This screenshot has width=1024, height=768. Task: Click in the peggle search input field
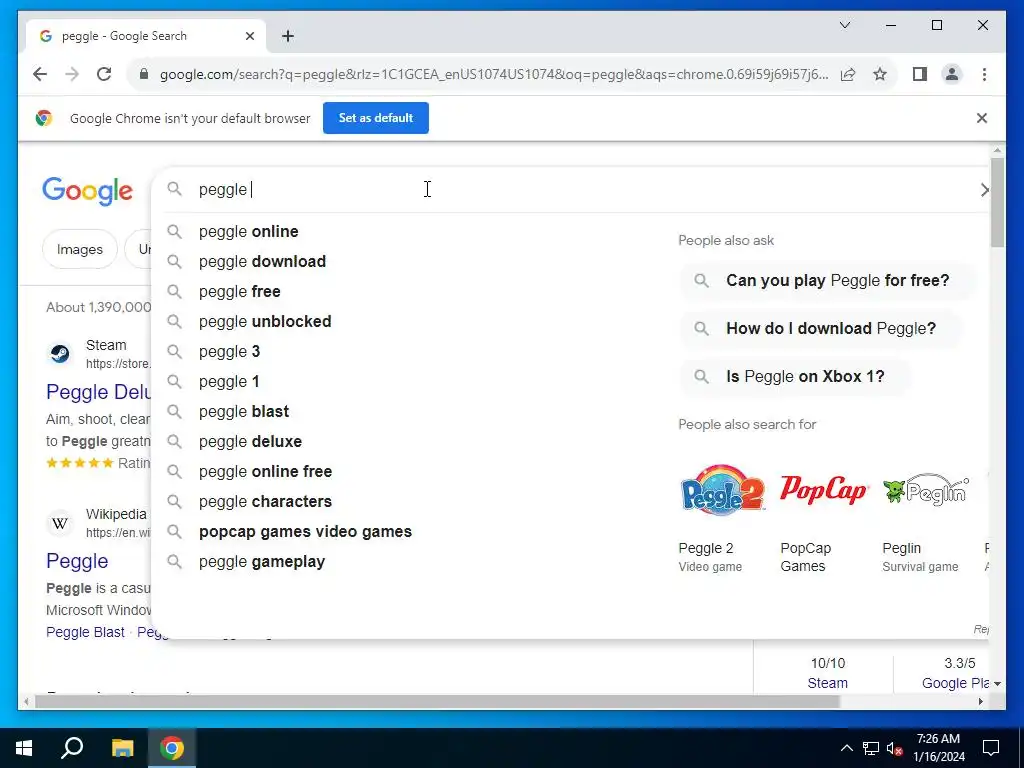[x=575, y=190]
